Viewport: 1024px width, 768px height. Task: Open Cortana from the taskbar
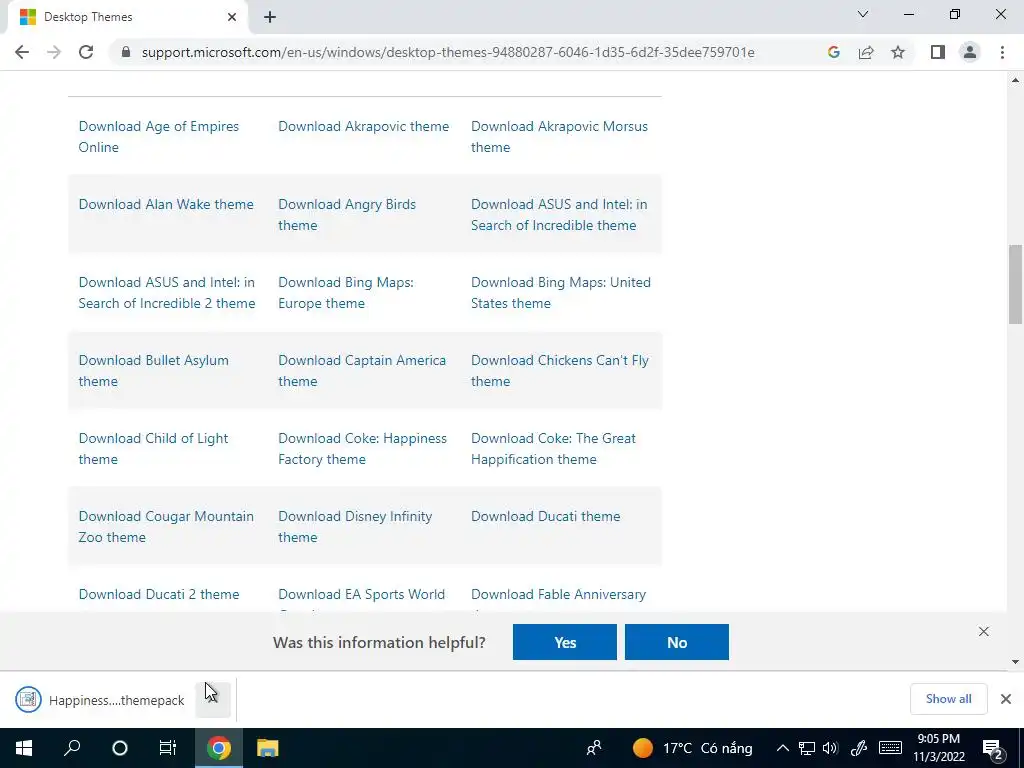point(120,748)
